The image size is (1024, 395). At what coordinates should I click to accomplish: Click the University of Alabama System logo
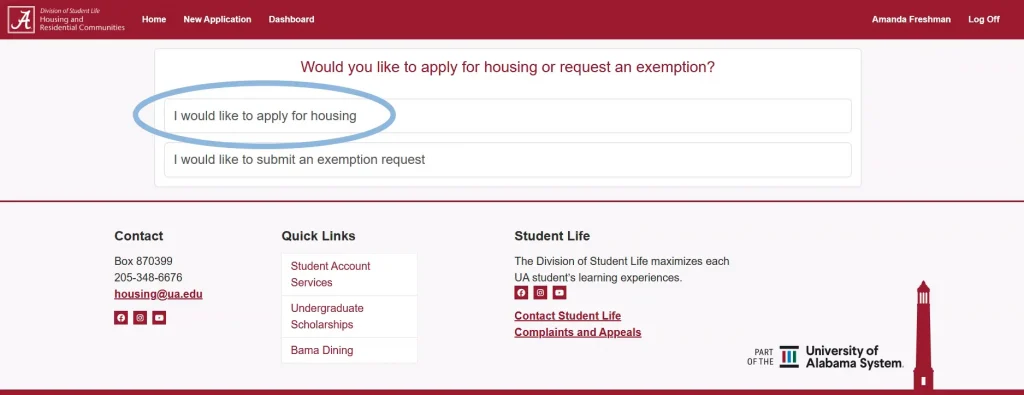pos(825,356)
